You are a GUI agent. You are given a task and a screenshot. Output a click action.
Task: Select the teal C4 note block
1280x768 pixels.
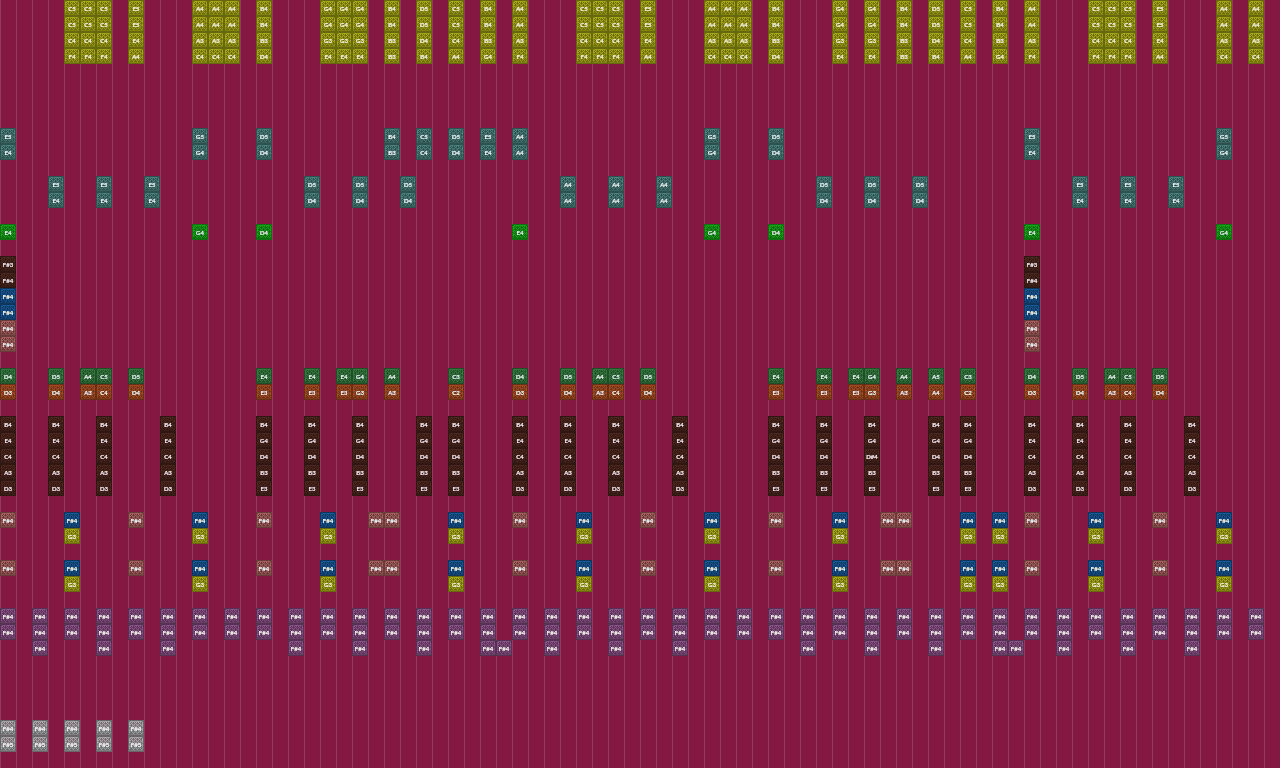424,152
